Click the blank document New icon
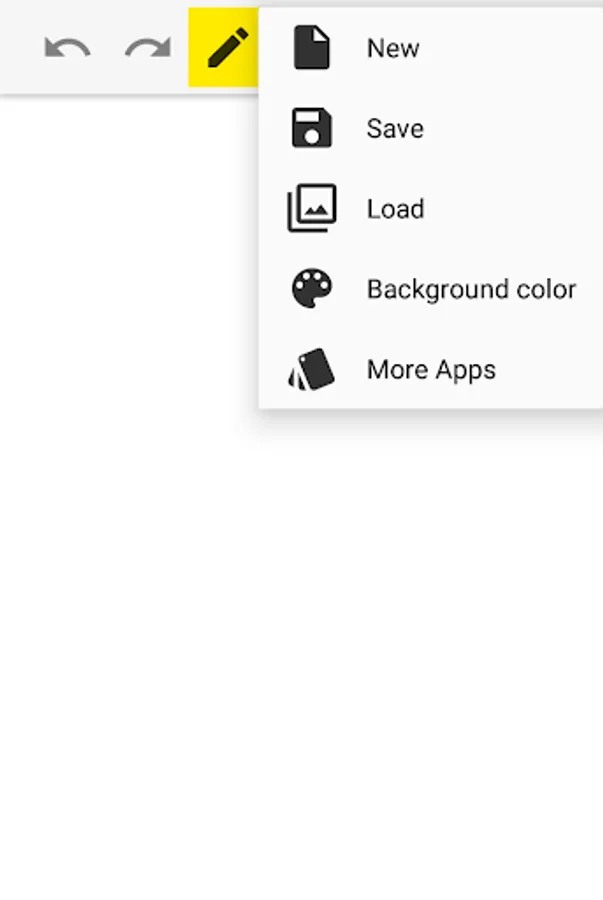The image size is (603, 900). 312,48
